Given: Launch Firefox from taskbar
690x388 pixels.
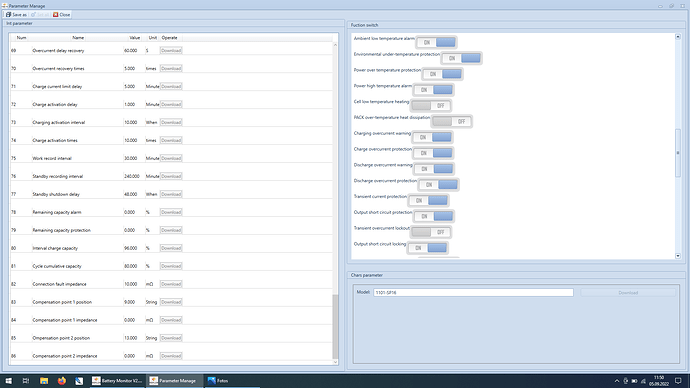Looking at the screenshot, I should [x=62, y=381].
